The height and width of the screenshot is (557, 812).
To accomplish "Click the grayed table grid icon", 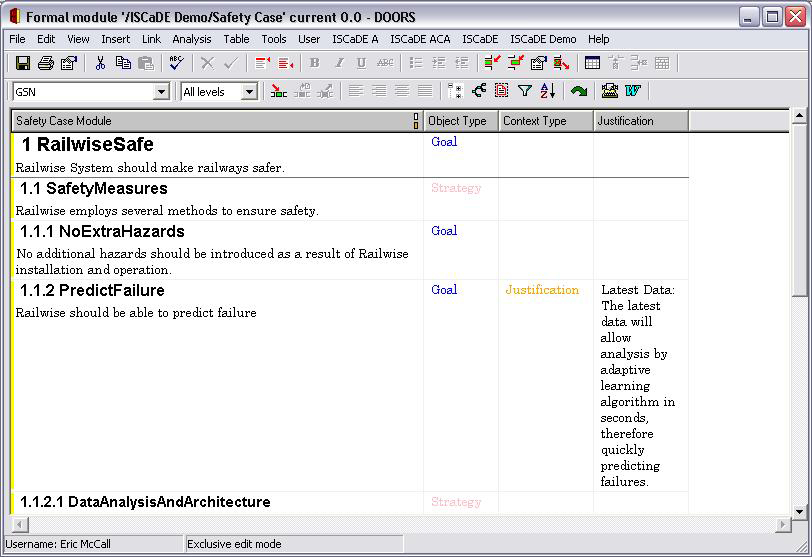I will 662,63.
